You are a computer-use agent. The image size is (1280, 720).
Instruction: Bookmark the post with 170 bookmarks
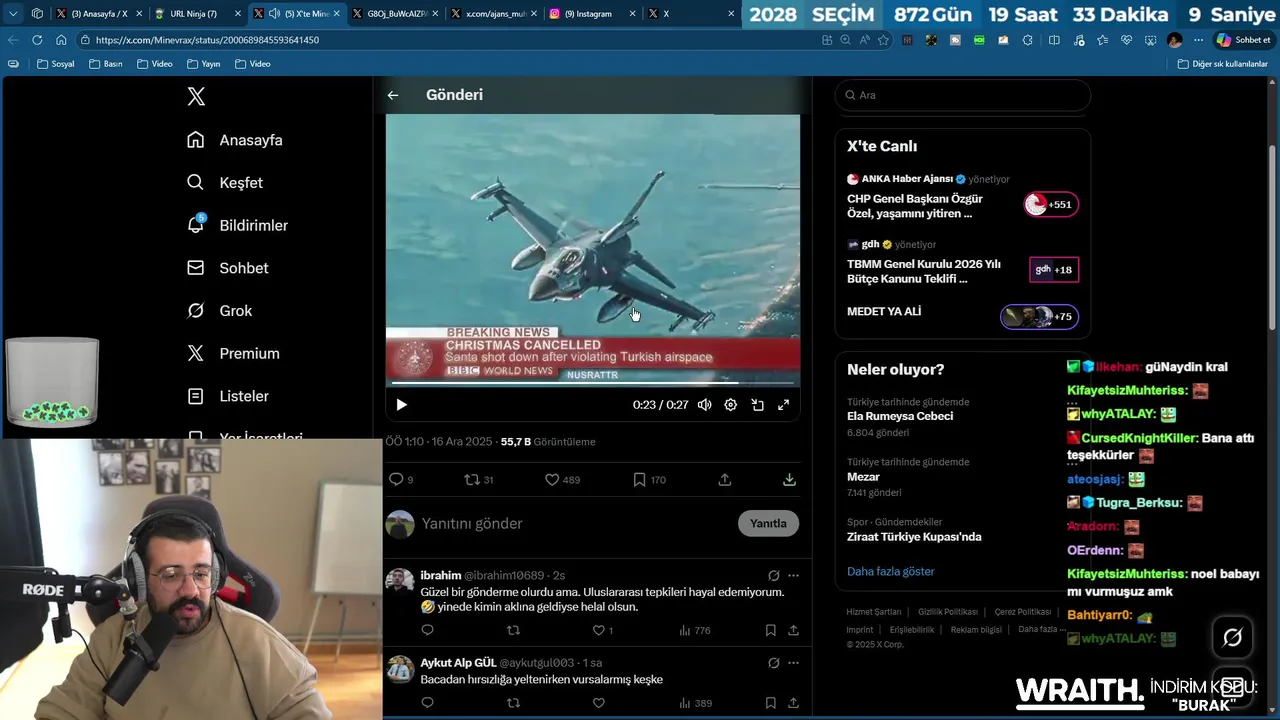[x=649, y=480]
